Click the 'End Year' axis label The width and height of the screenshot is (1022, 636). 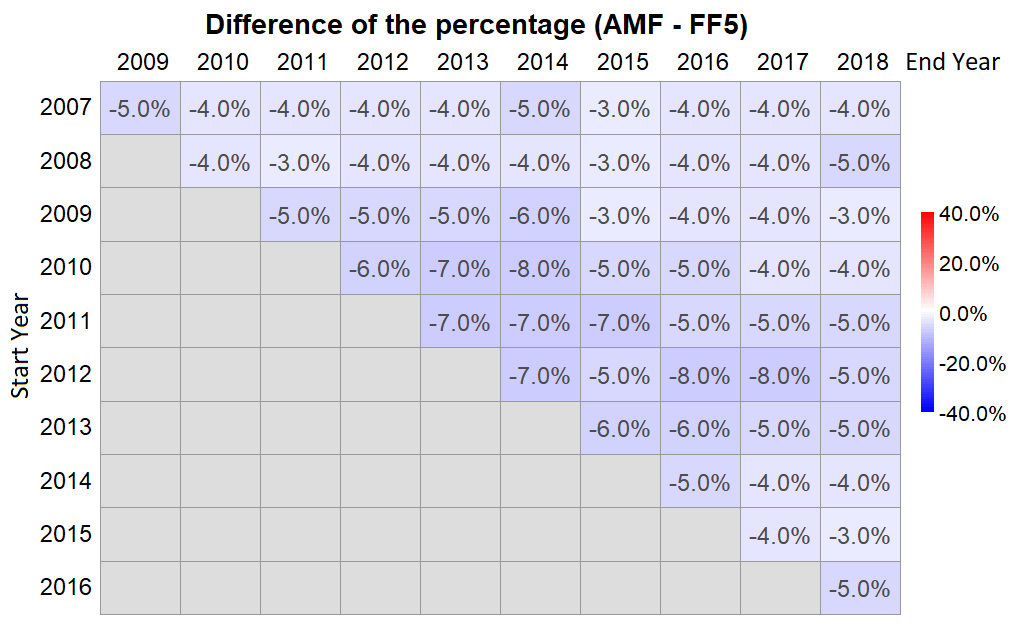click(x=952, y=62)
